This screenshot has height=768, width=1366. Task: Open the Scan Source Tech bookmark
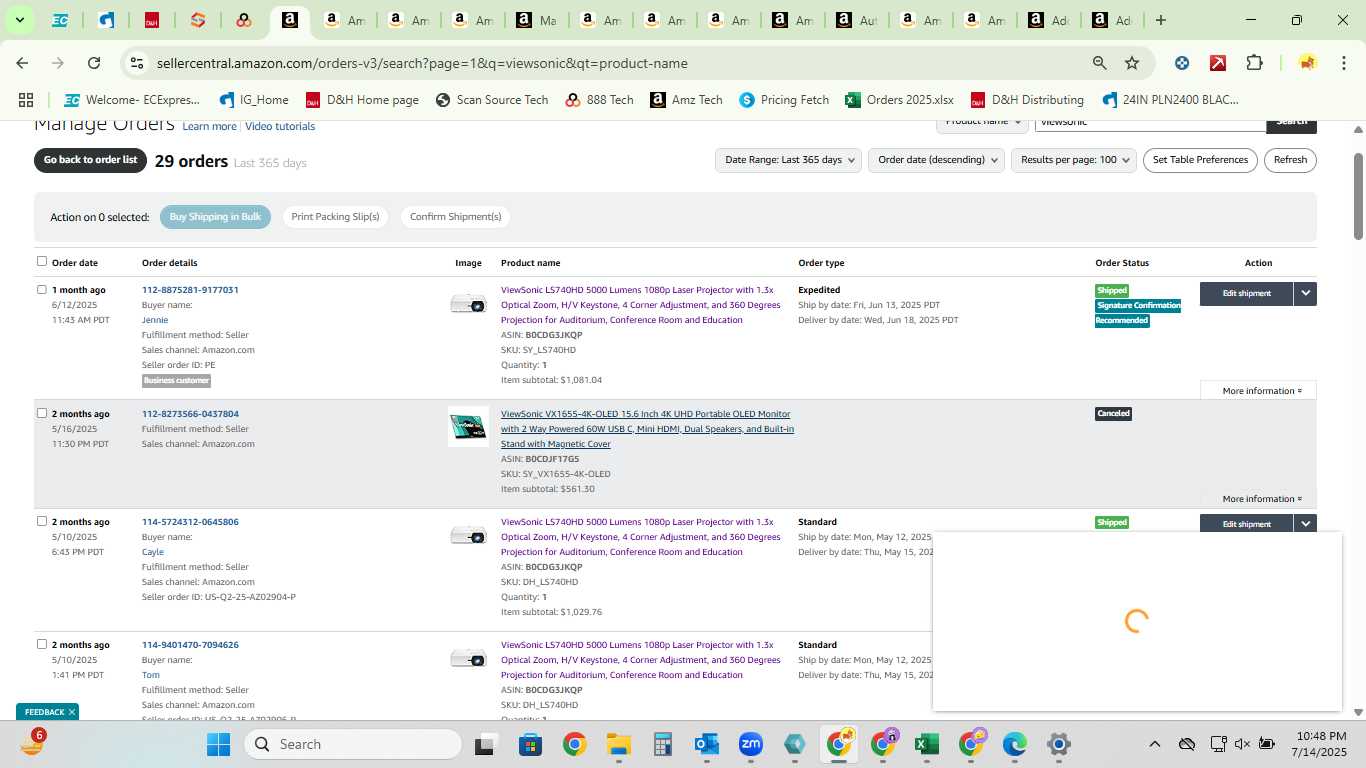(x=491, y=100)
